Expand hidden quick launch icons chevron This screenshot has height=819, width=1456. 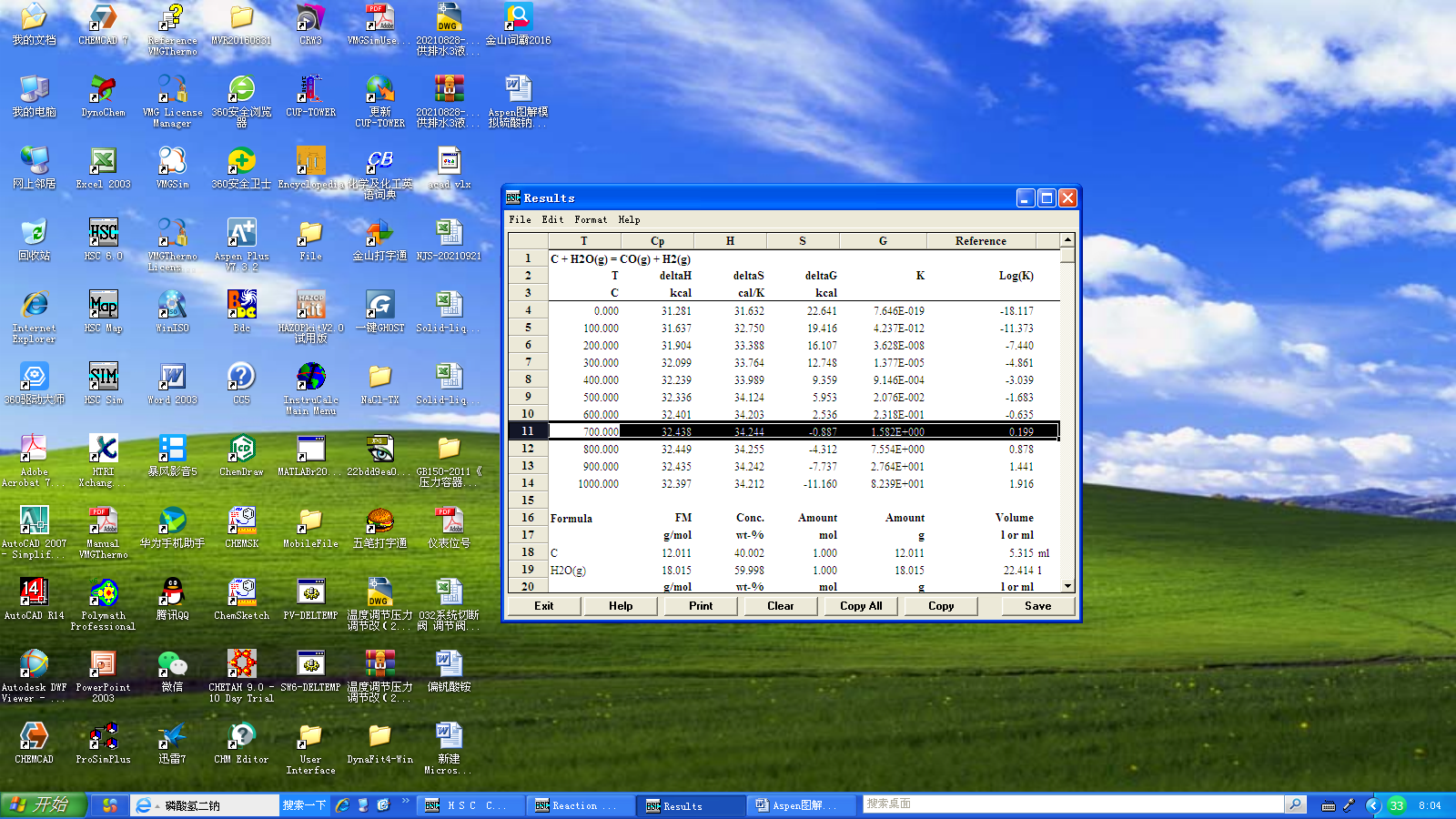(406, 801)
